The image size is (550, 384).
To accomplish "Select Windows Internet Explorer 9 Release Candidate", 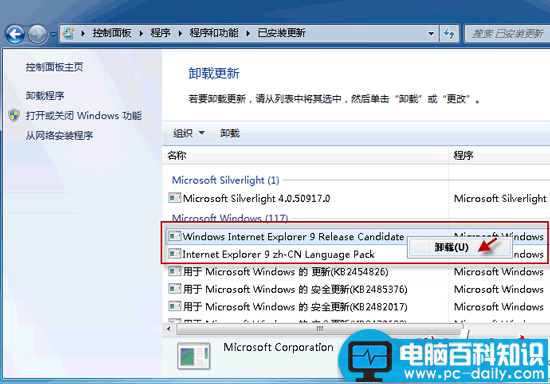I will pyautogui.click(x=293, y=237).
